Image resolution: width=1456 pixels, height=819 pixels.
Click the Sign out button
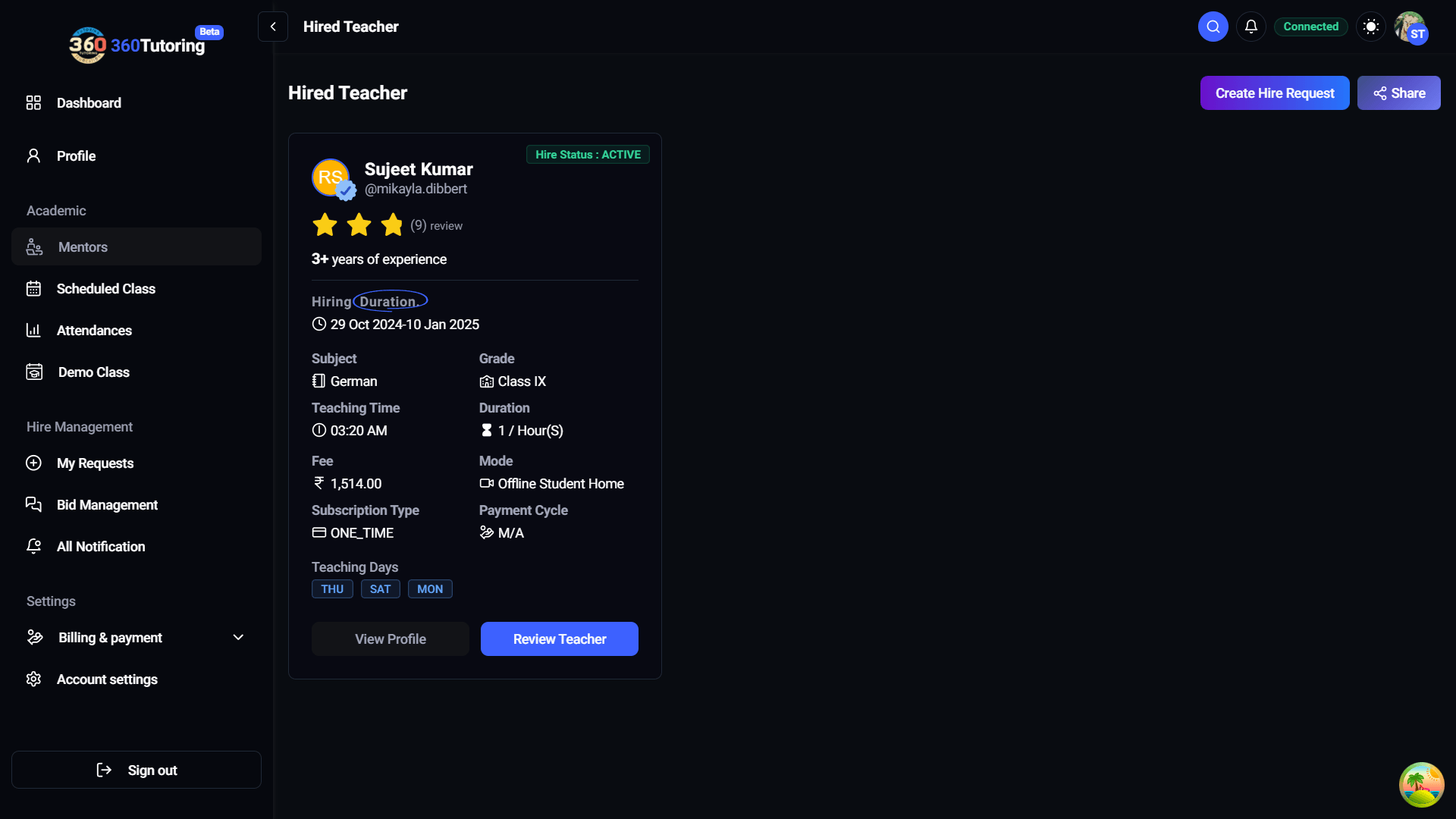coord(136,770)
